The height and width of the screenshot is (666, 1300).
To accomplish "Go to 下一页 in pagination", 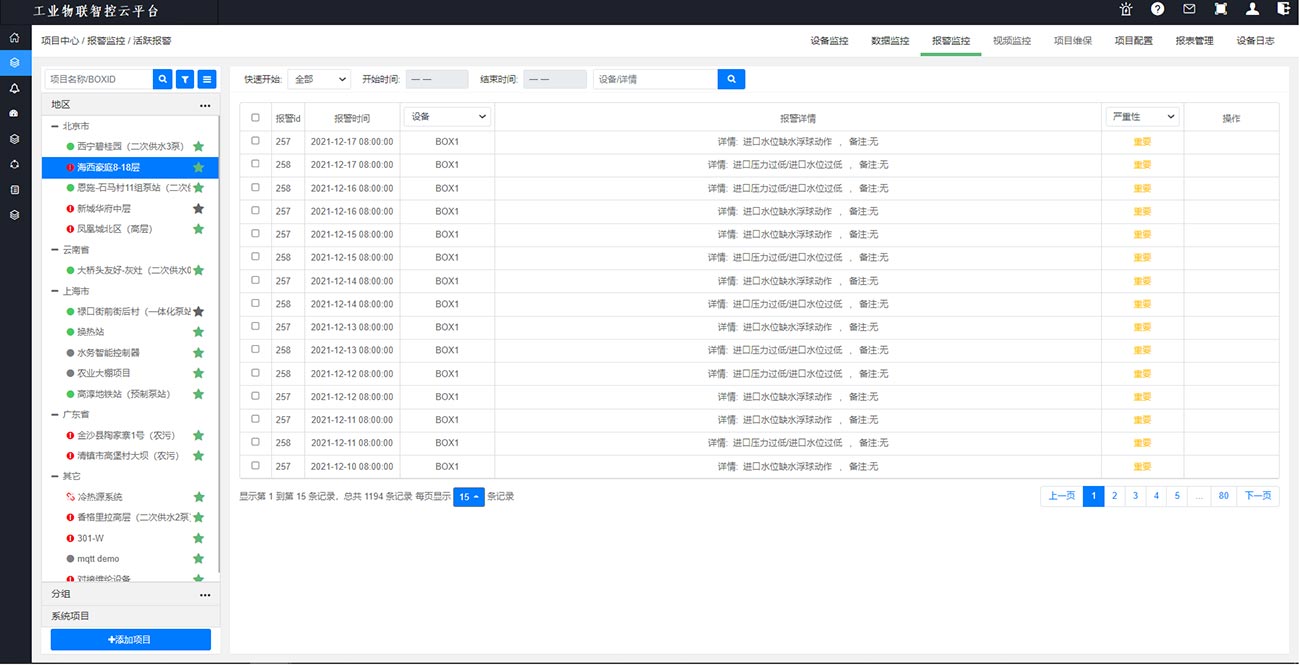I will pos(1257,496).
